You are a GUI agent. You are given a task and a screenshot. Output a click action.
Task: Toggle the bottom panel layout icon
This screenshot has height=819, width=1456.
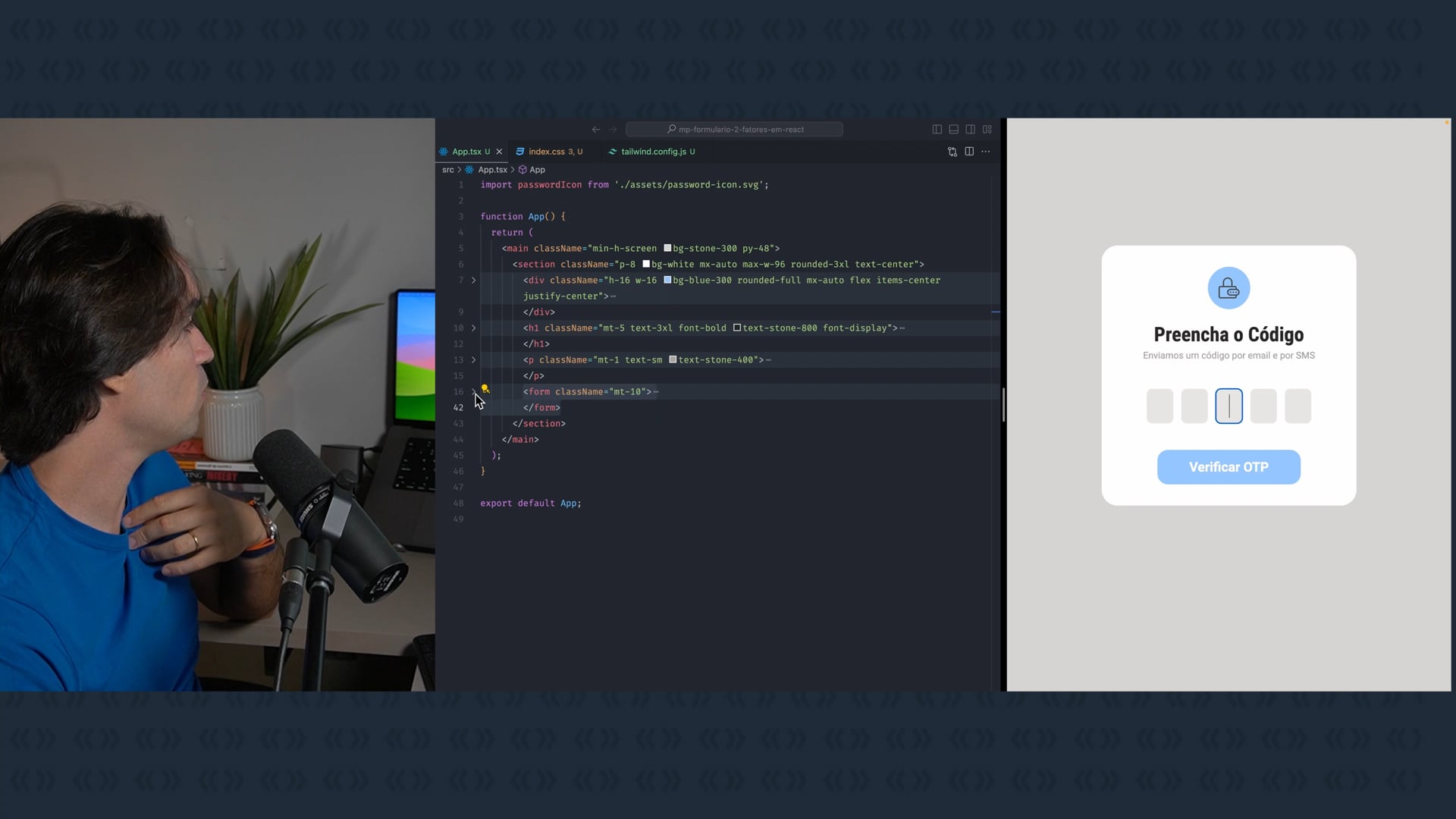[953, 130]
